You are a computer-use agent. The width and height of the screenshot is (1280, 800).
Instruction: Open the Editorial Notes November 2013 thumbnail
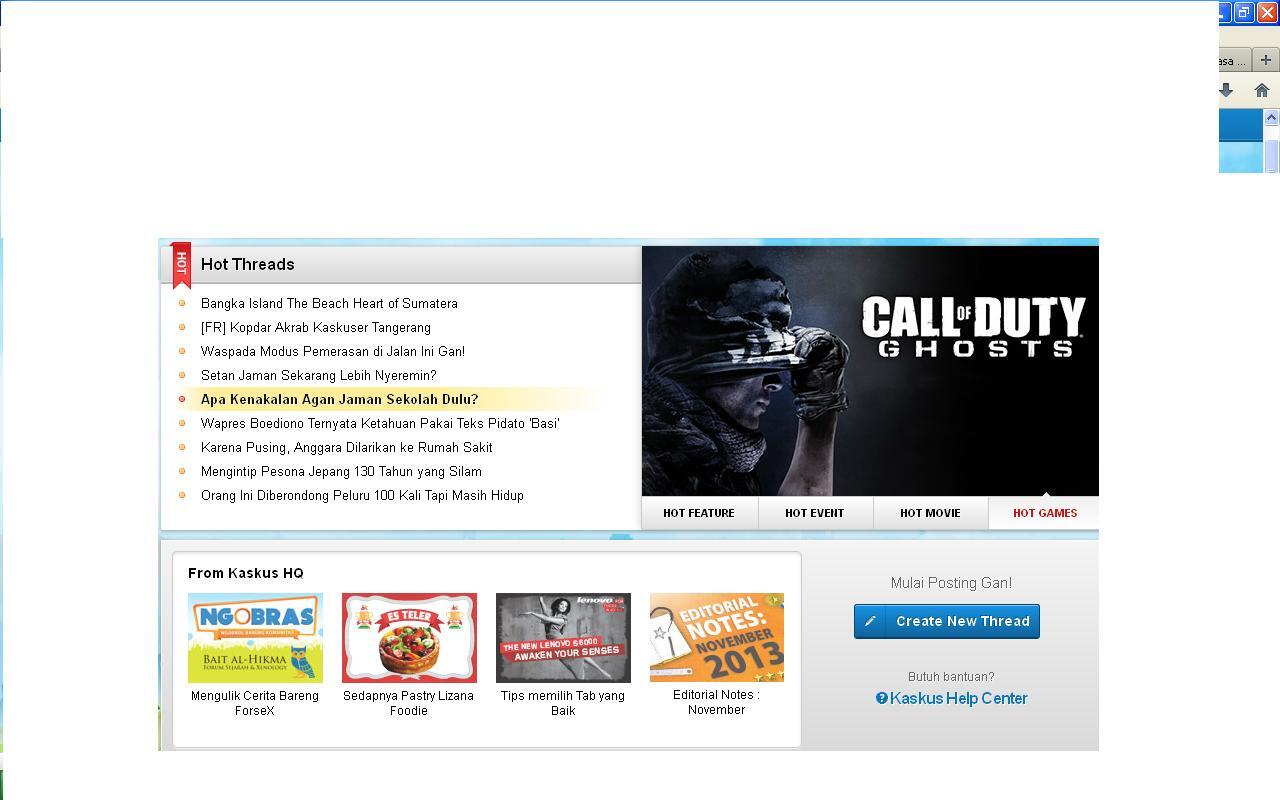click(x=717, y=638)
